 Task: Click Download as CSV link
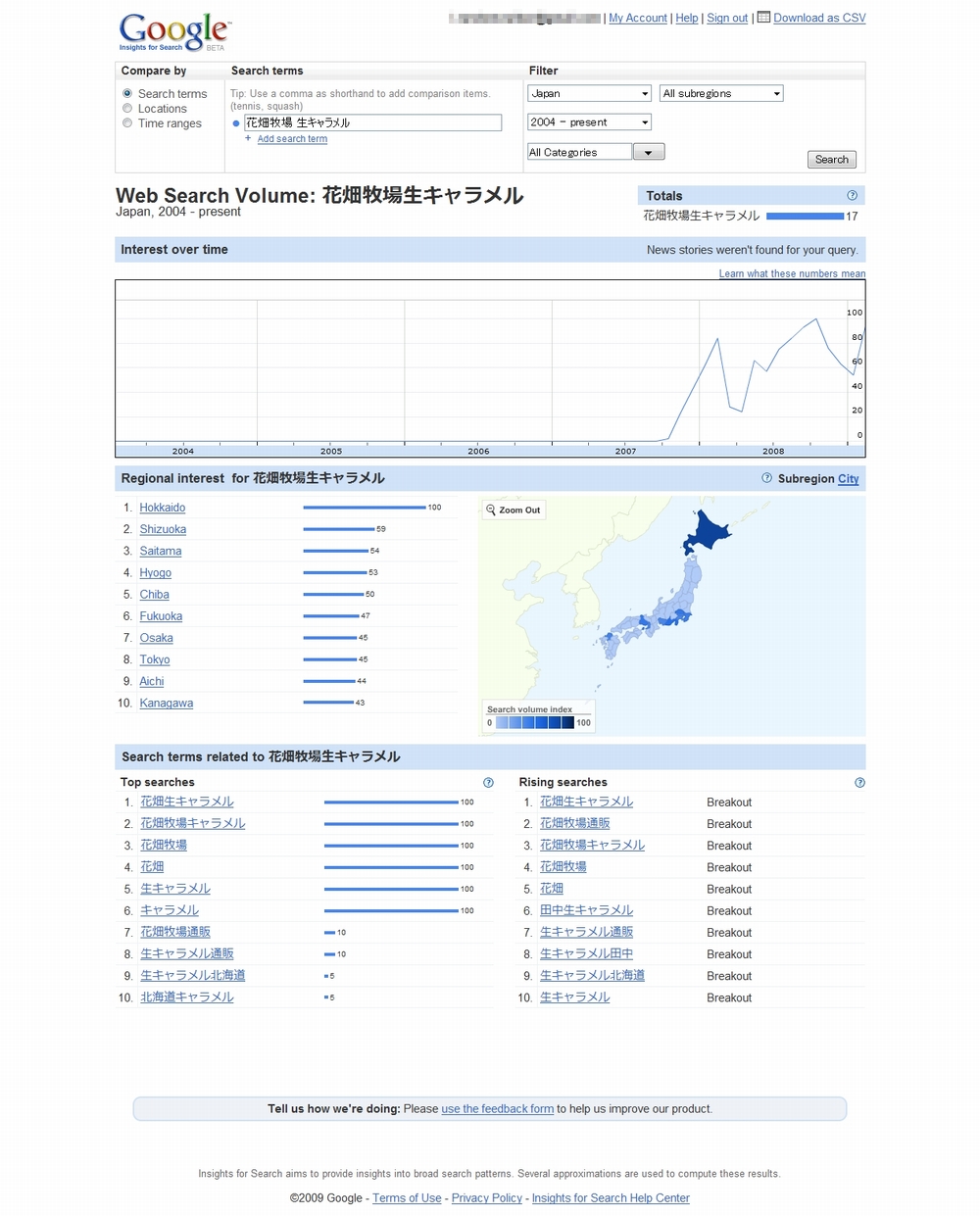(x=819, y=18)
